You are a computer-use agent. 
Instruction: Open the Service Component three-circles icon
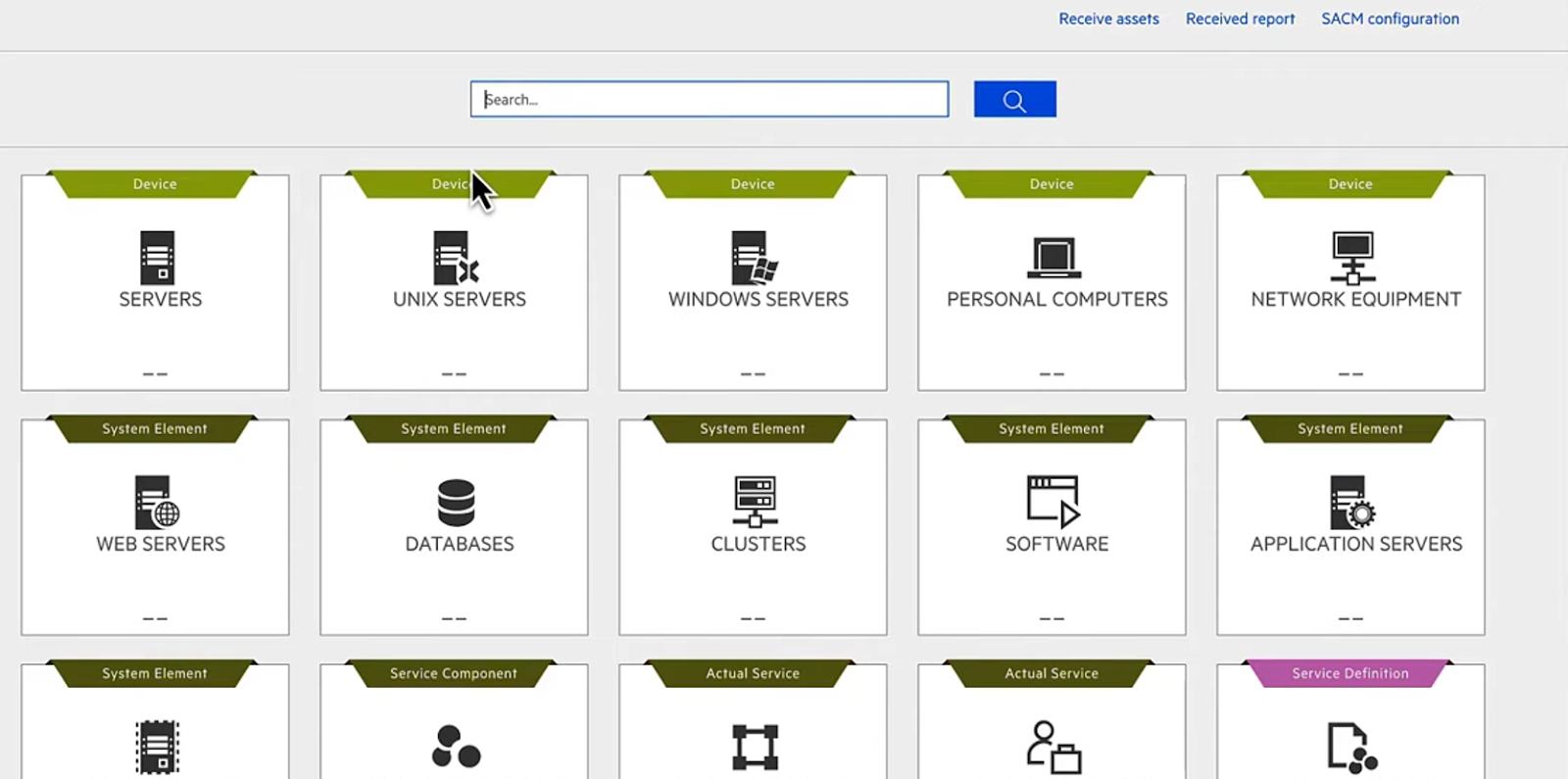coord(456,747)
